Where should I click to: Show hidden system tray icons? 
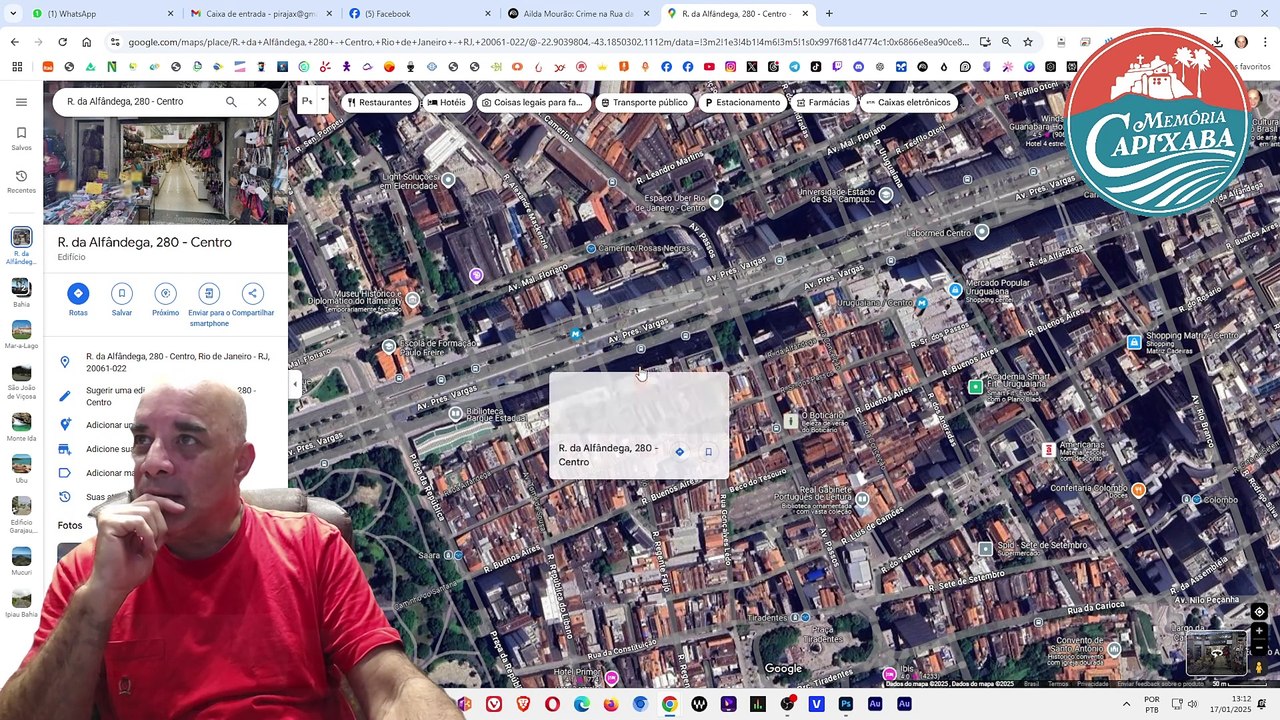click(1127, 704)
